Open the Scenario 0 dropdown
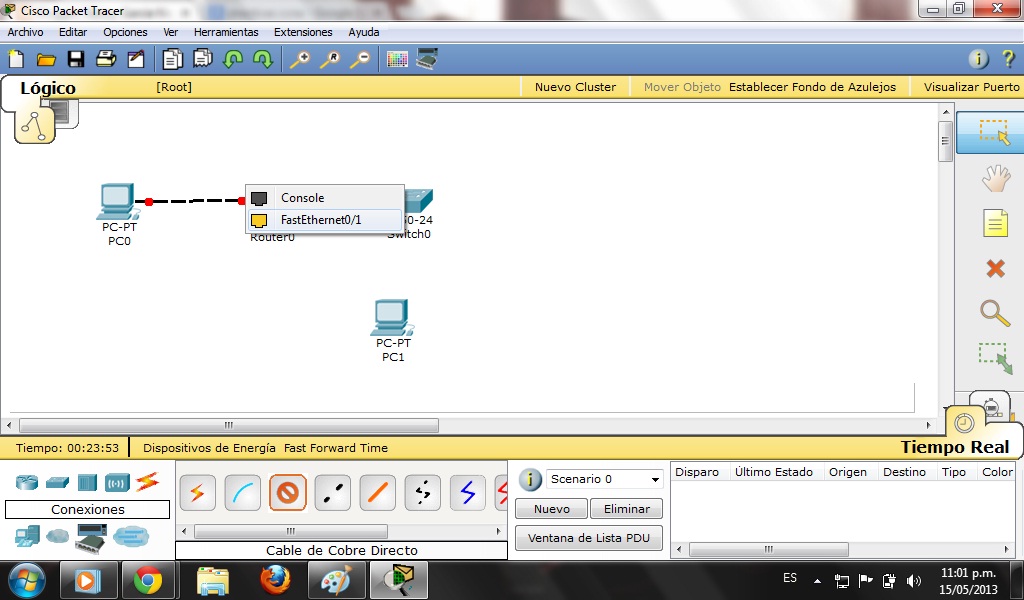Screen dimensions: 1024x600 (605, 479)
